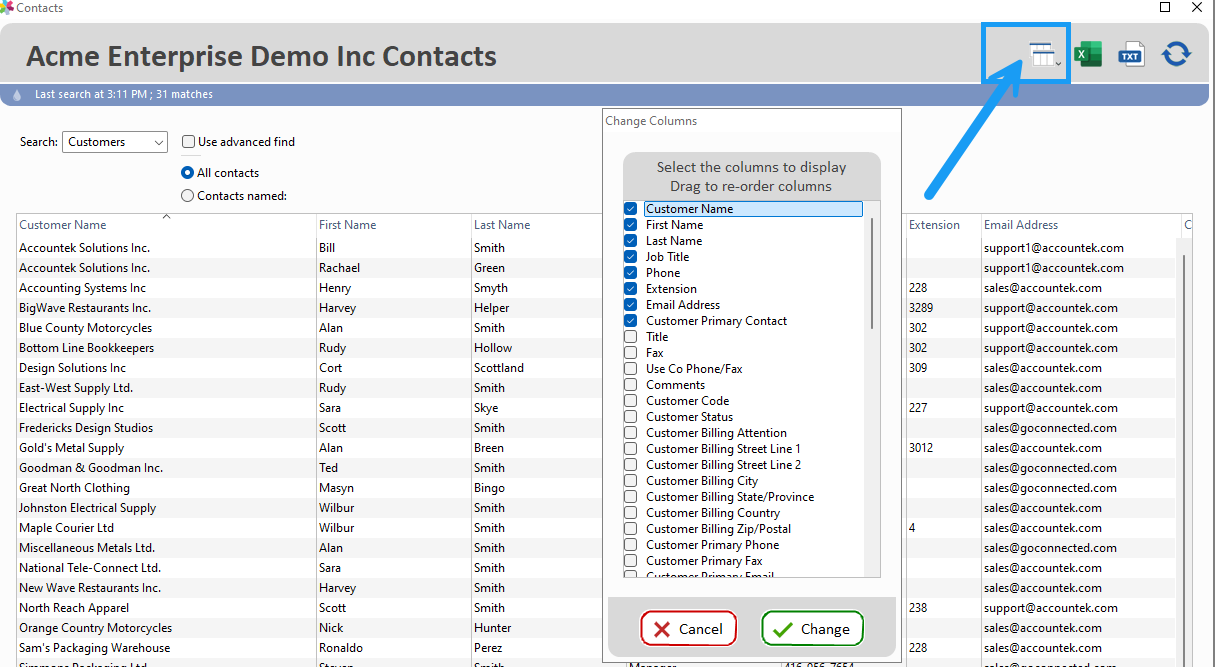Sort by Last Name column header
The height and width of the screenshot is (667, 1215).
pos(537,225)
